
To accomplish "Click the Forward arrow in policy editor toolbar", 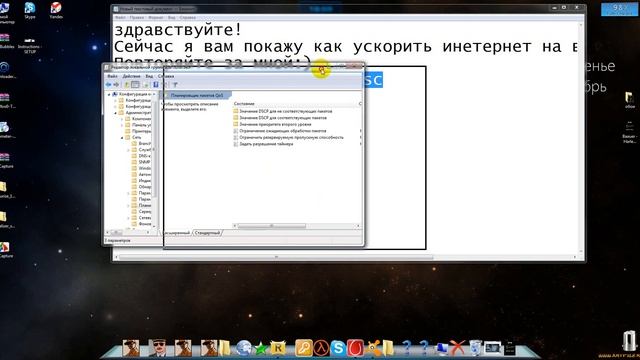I will pos(116,84).
